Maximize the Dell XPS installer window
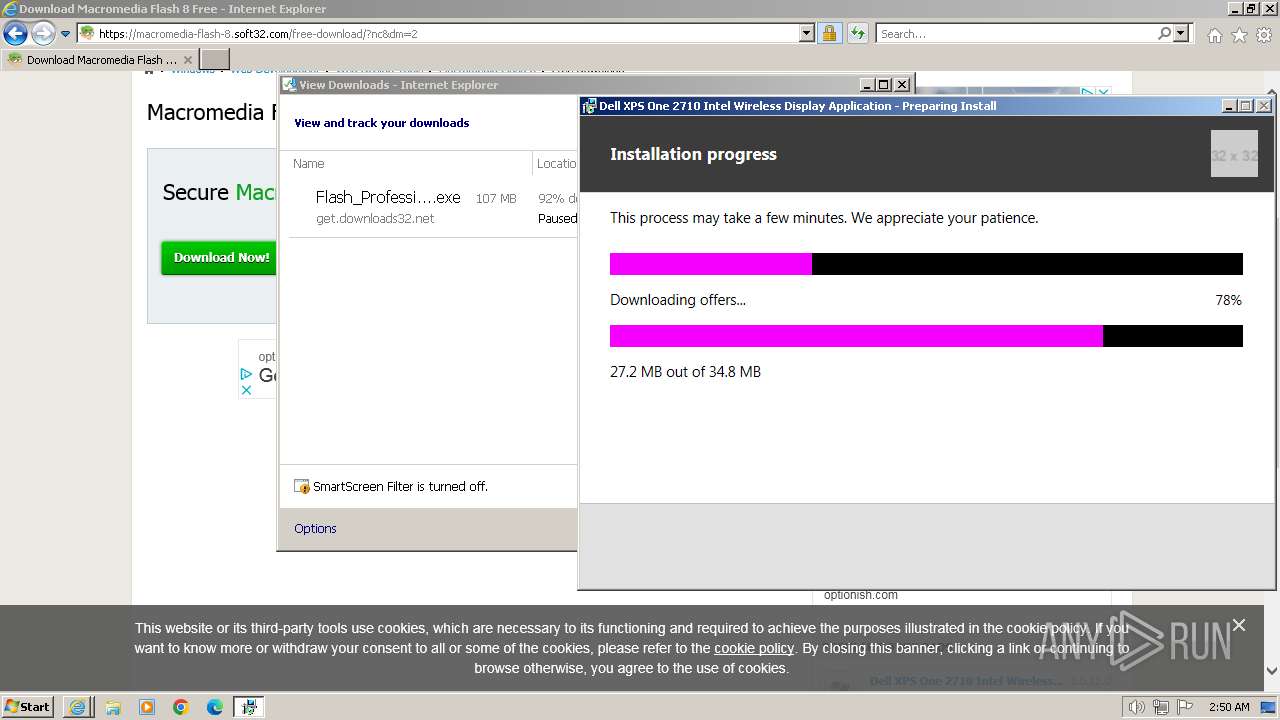 [x=1246, y=106]
